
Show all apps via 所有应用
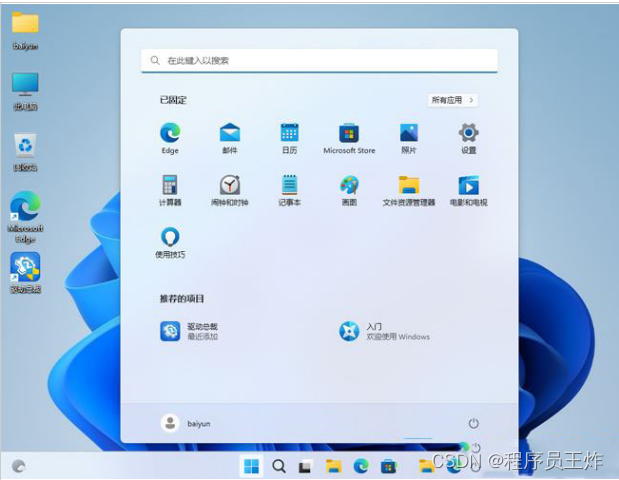pyautogui.click(x=452, y=100)
